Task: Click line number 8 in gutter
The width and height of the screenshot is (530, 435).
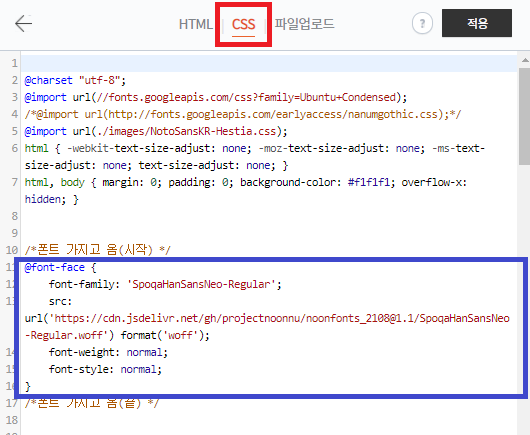Action: point(15,216)
